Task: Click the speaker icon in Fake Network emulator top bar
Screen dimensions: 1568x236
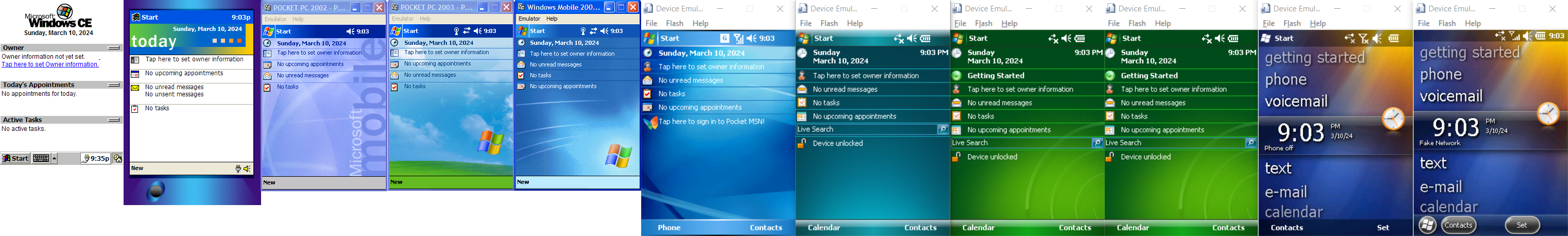Action: [x=1527, y=36]
